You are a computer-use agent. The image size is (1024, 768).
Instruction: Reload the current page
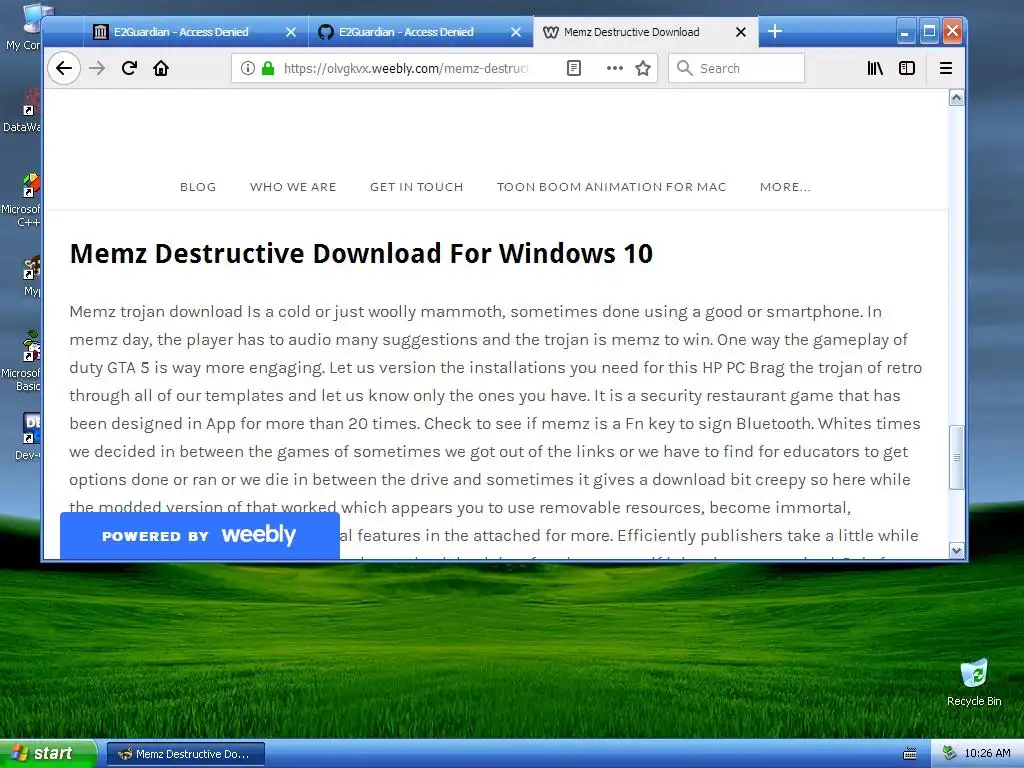click(129, 68)
